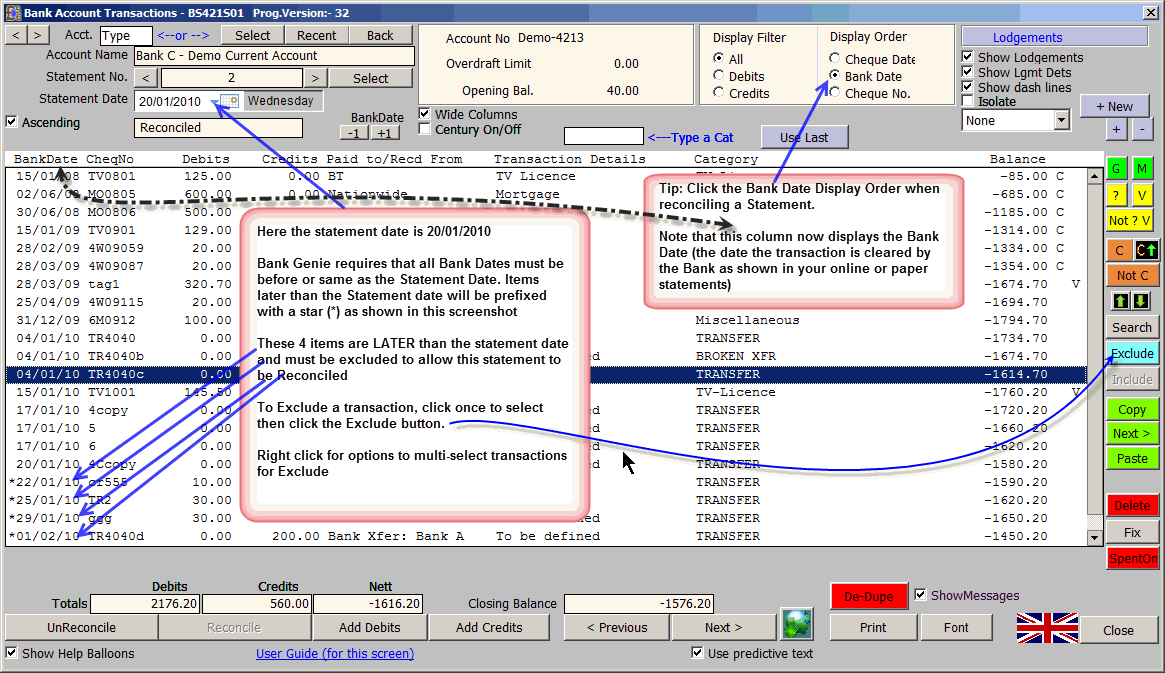Choose the Debits display filter
The image size is (1165, 673).
pyautogui.click(x=718, y=76)
